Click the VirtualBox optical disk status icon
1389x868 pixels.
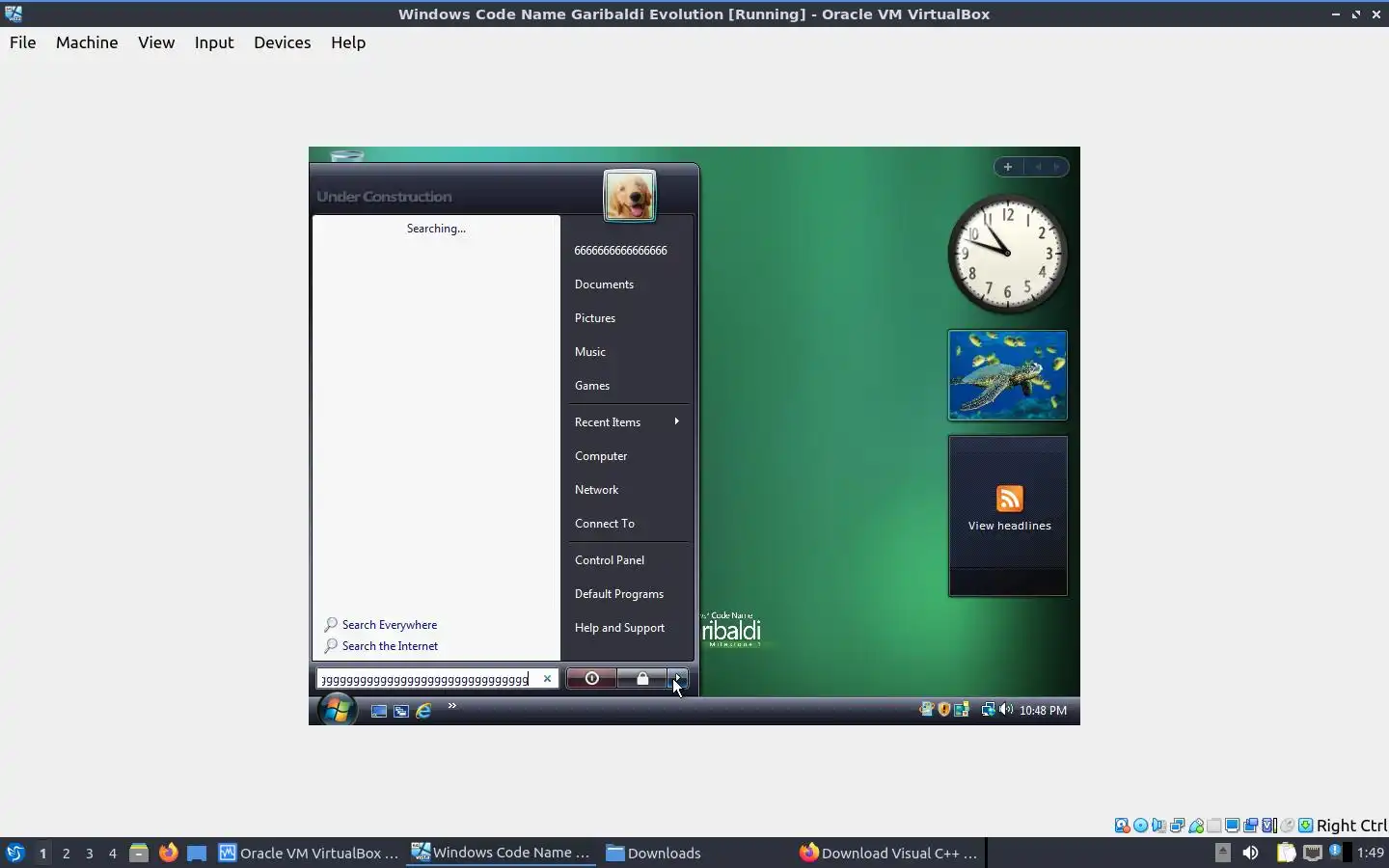point(1140,826)
